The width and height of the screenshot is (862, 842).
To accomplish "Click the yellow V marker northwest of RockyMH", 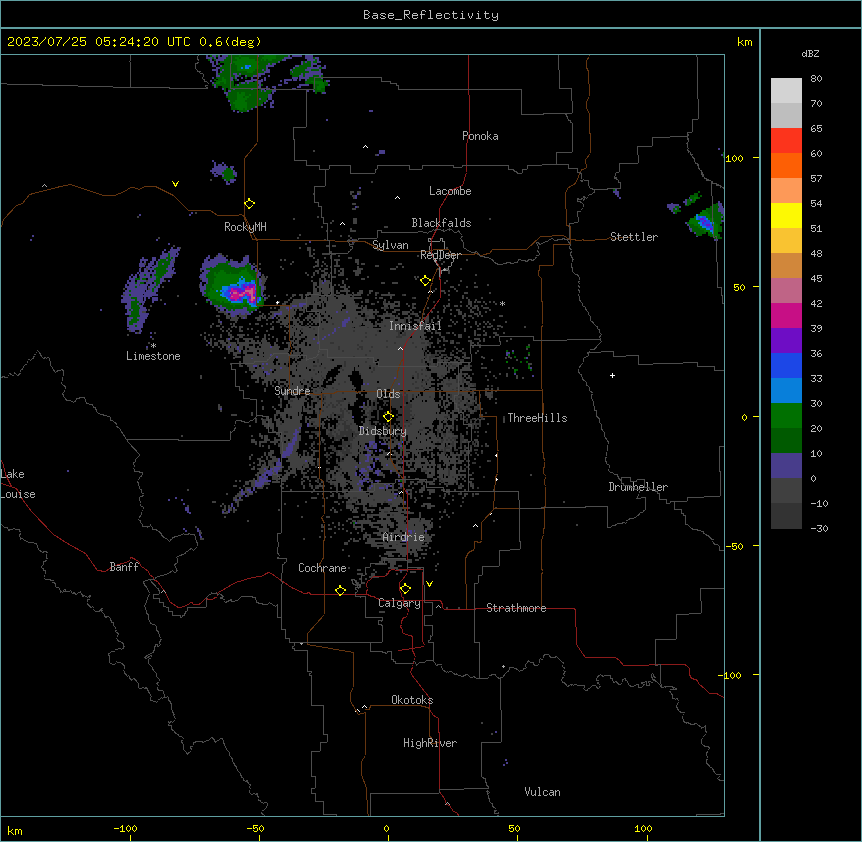I will pos(175,184).
